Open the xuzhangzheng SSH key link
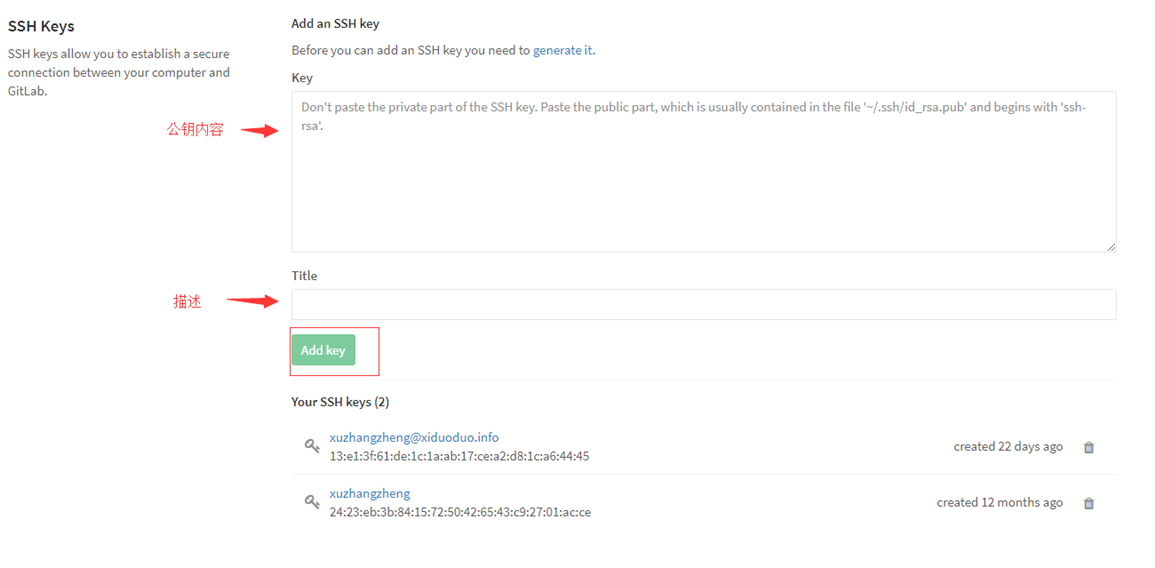 pos(370,494)
